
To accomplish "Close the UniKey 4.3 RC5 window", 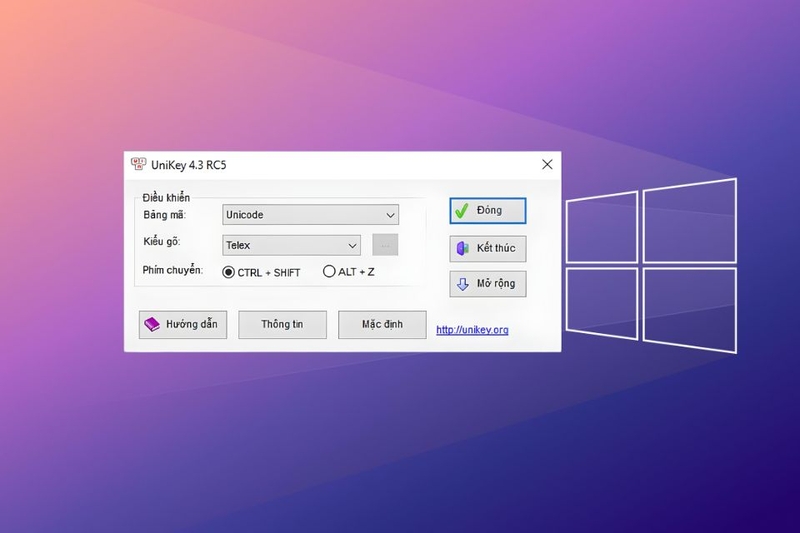I will coord(547,164).
